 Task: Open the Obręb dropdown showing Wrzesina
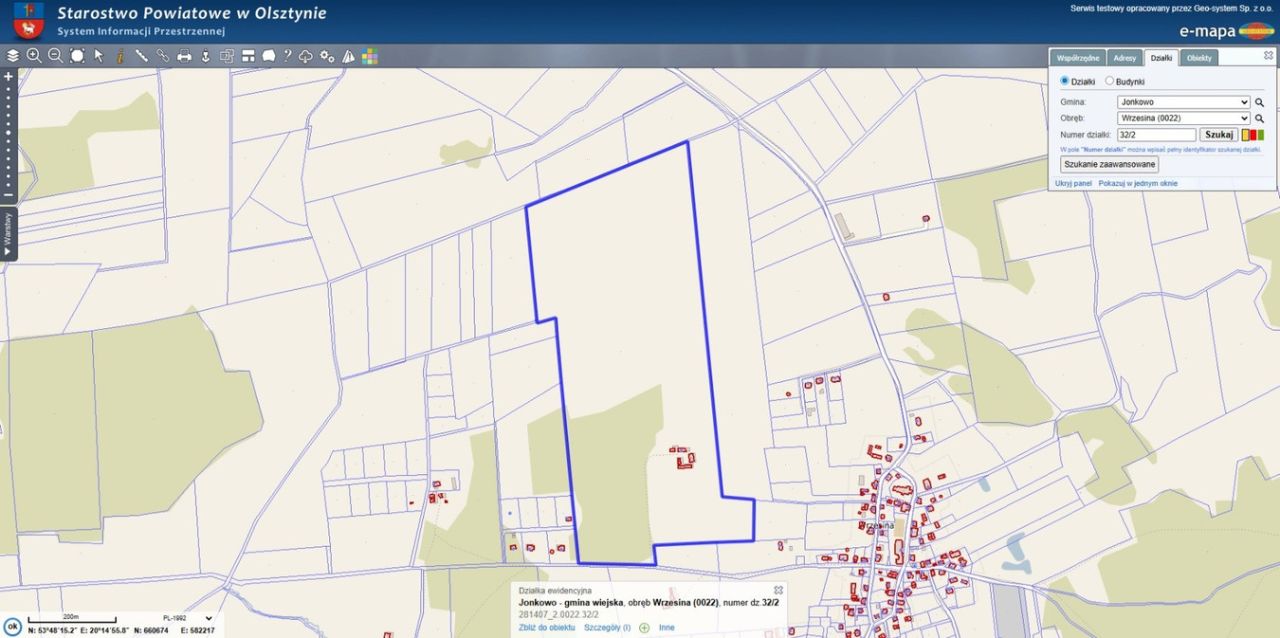pos(1183,118)
